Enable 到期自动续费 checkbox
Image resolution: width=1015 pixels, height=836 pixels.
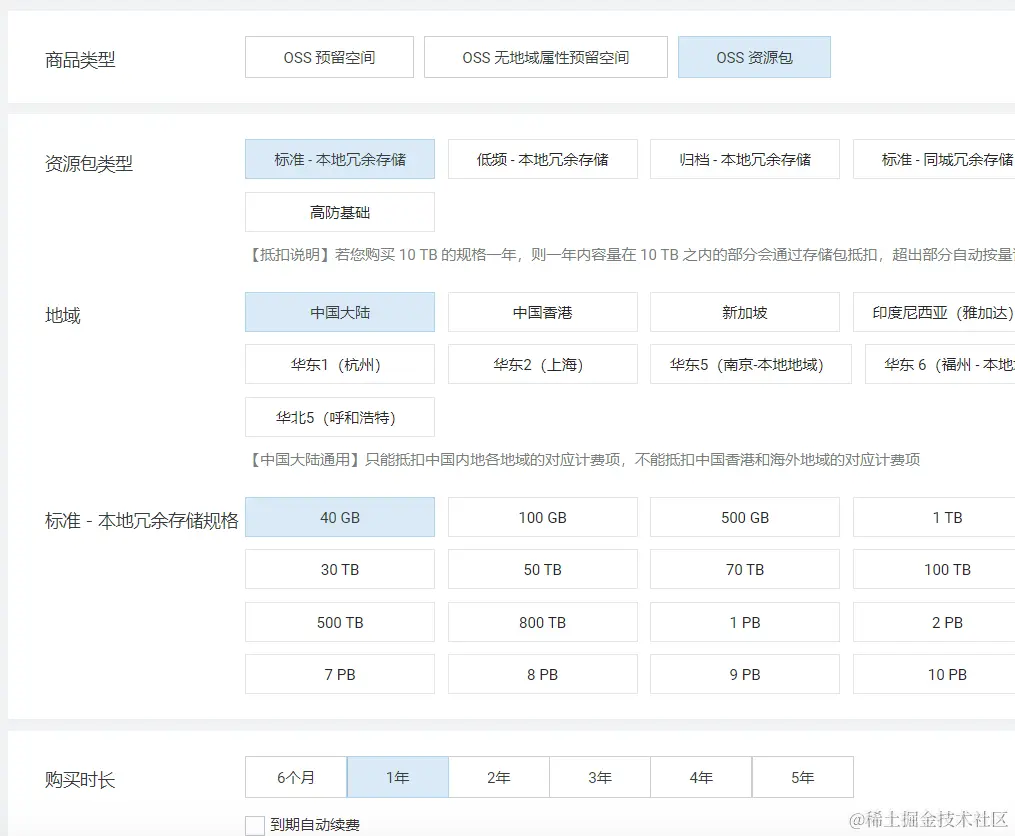(x=255, y=825)
